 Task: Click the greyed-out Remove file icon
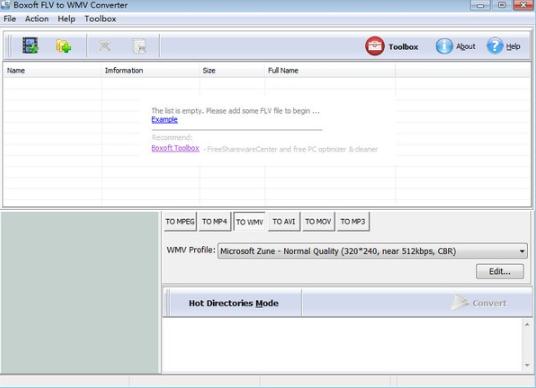(x=104, y=46)
